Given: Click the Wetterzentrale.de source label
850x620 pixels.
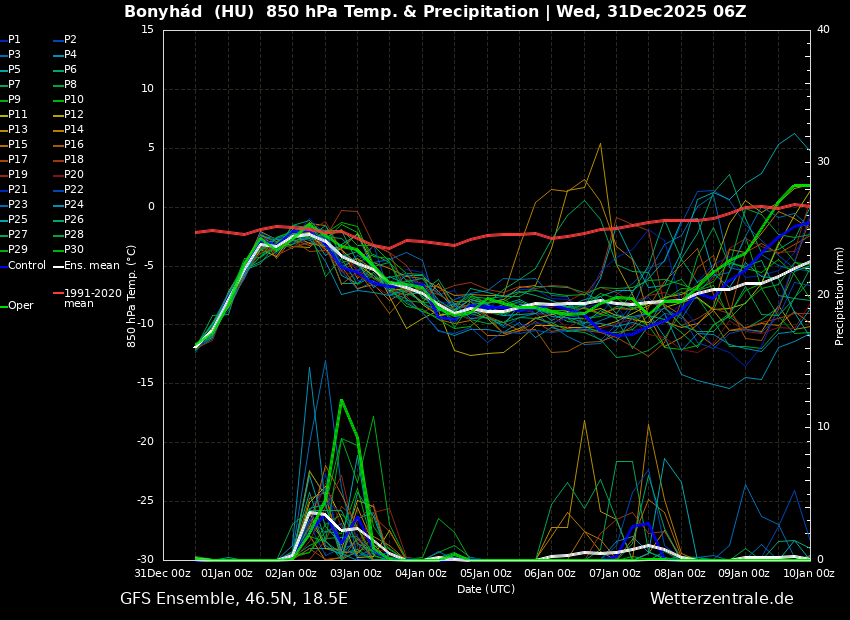Looking at the screenshot, I should [x=721, y=599].
